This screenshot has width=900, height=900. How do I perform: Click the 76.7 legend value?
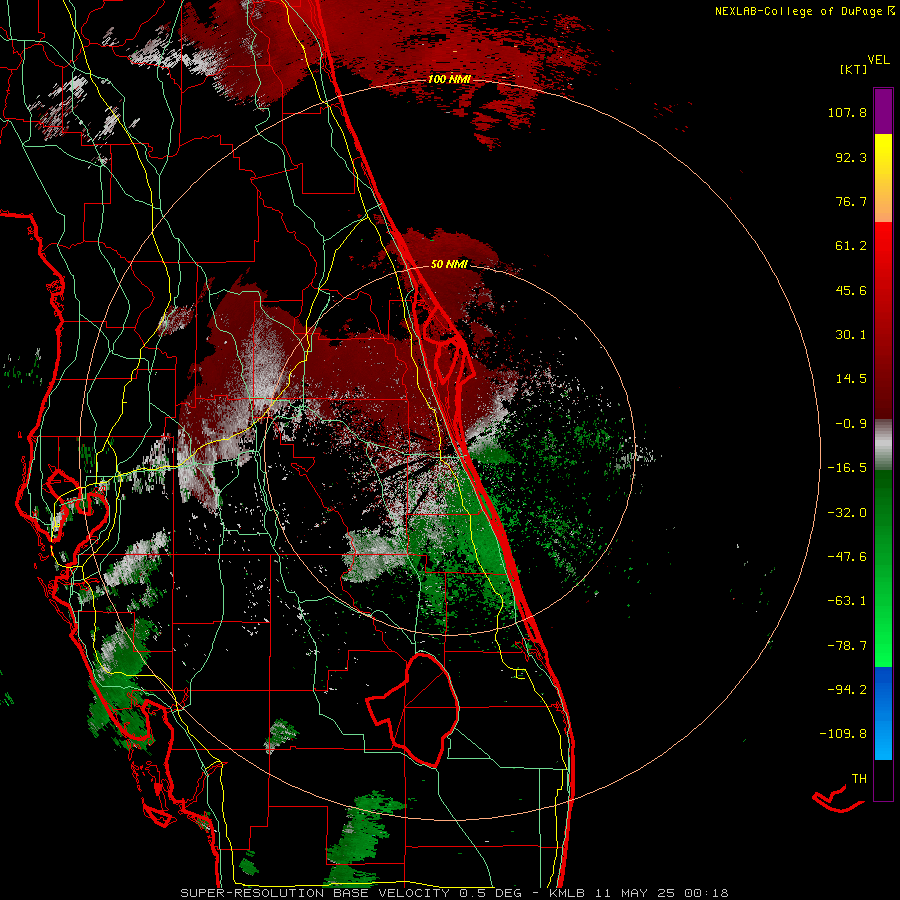[x=851, y=201]
